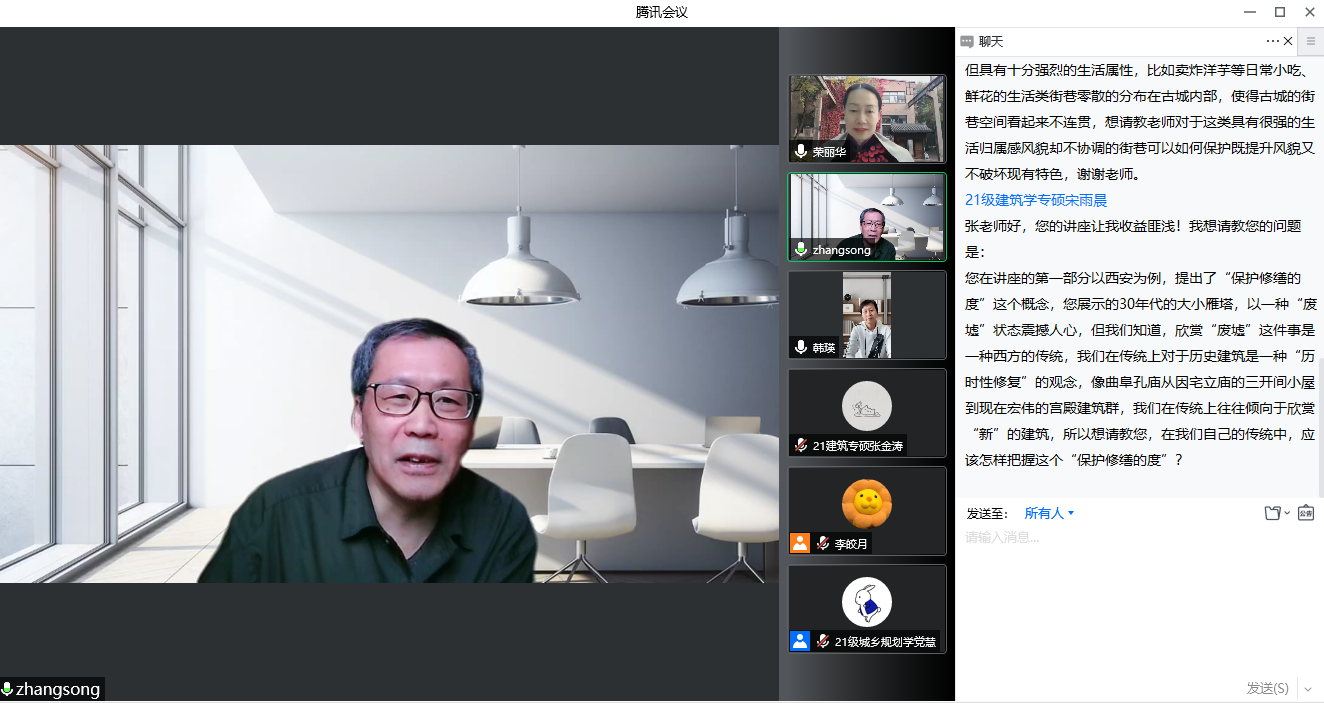Expand the small arrow next to the folder icon
The image size is (1324, 703).
[x=1287, y=514]
